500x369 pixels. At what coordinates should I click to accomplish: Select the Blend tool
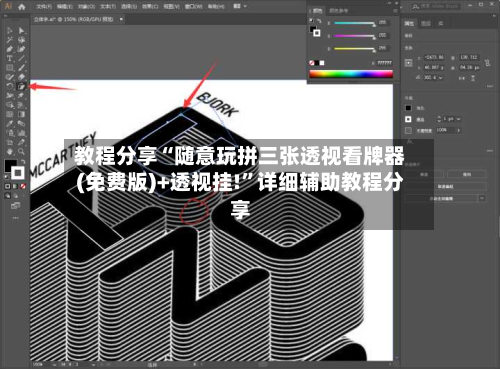click(21, 124)
